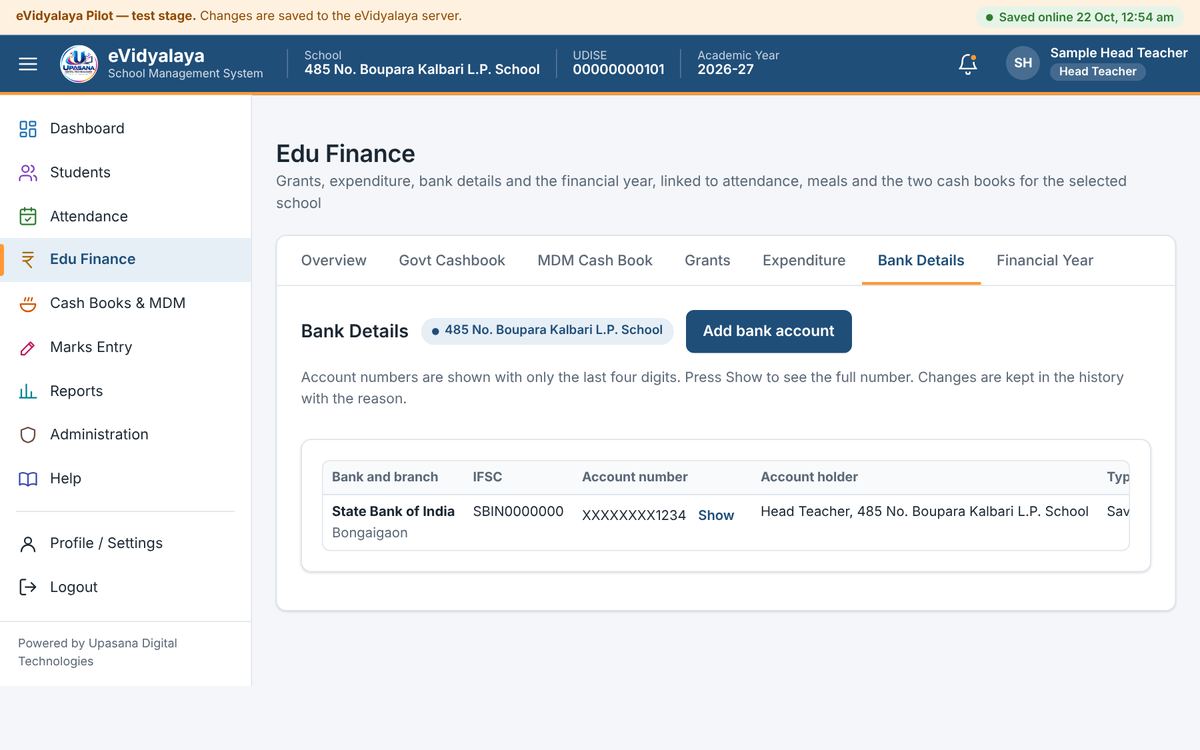Open Help in the sidebar
This screenshot has width=1200, height=750.
(x=125, y=478)
